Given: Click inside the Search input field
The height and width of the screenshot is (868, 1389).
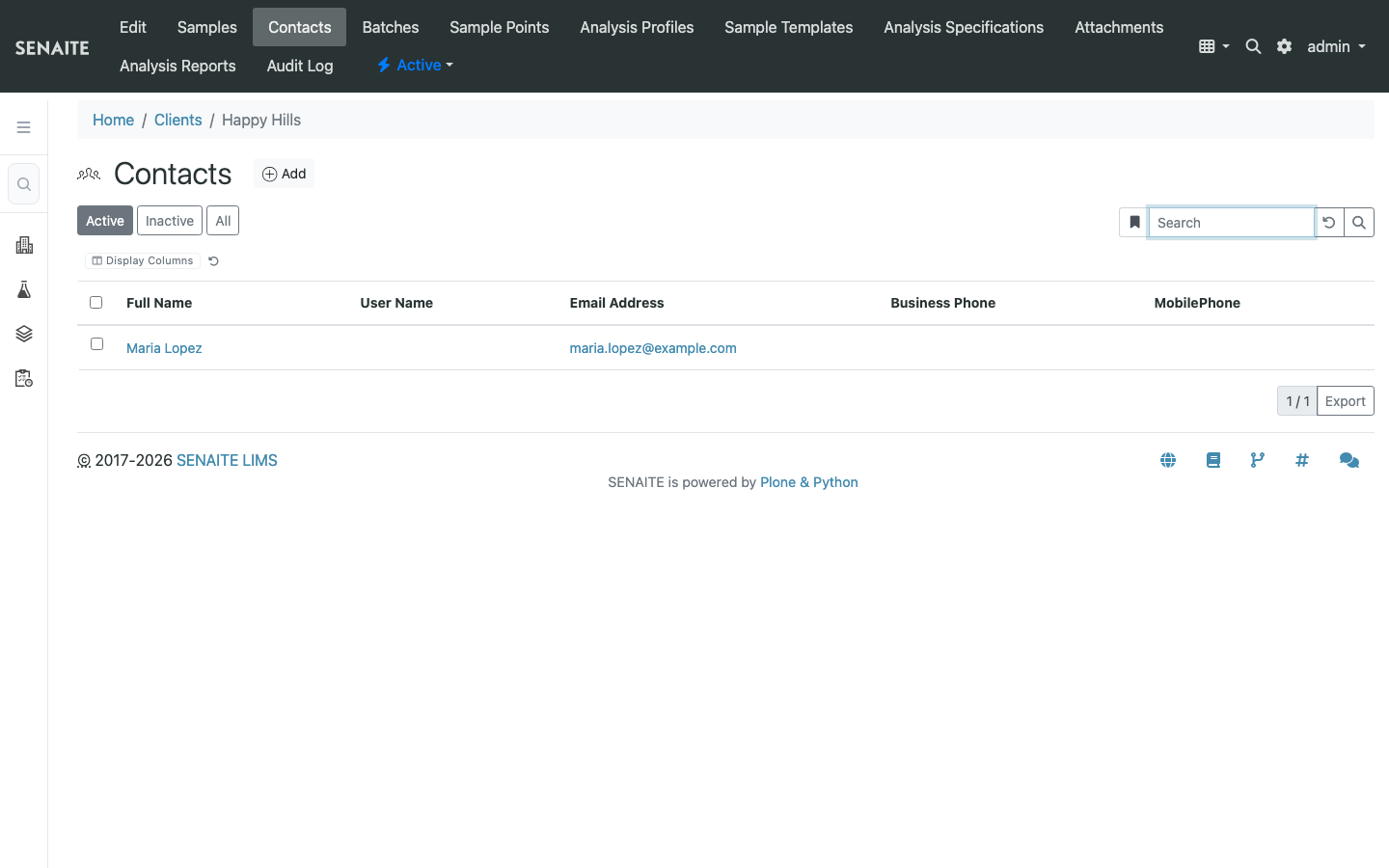Looking at the screenshot, I should (1232, 223).
